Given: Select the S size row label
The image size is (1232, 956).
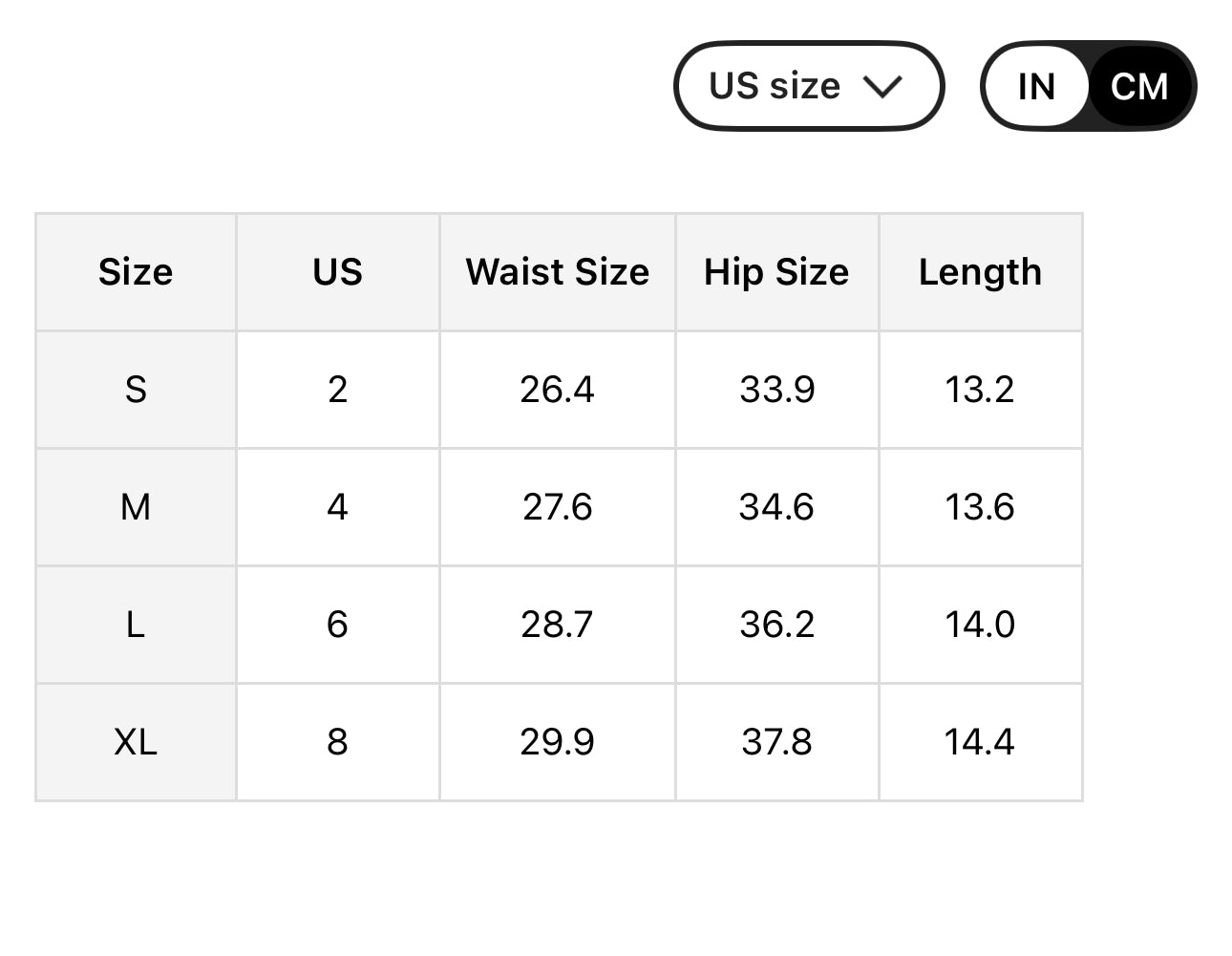Looking at the screenshot, I should coord(136,390).
